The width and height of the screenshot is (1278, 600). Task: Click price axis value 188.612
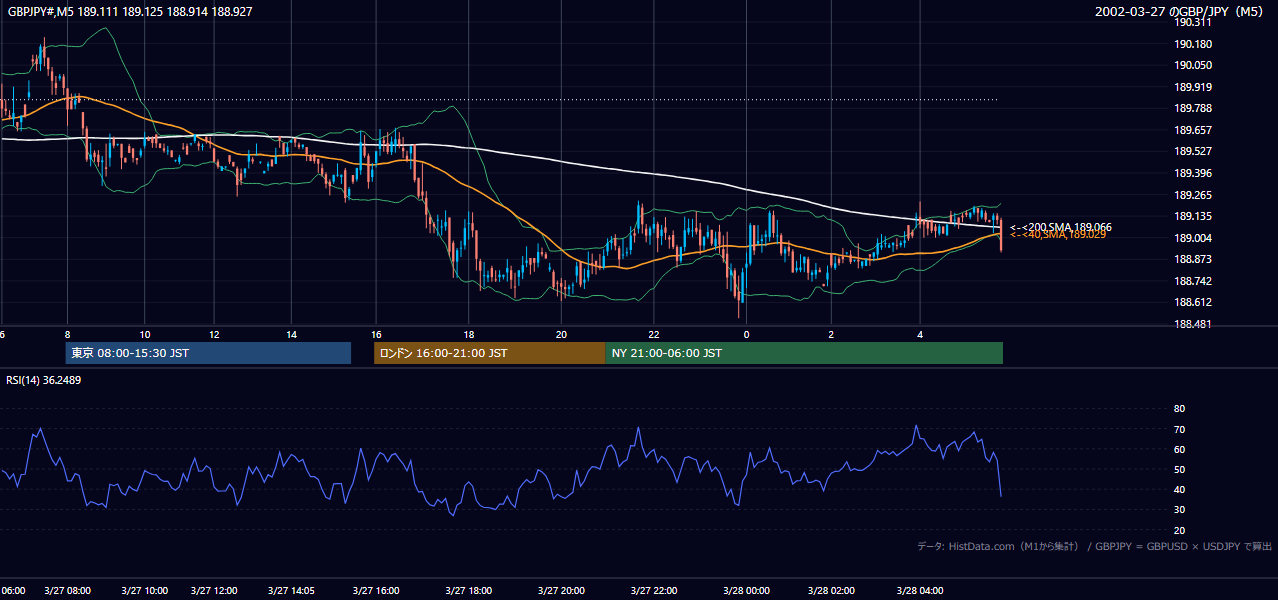[x=1193, y=302]
